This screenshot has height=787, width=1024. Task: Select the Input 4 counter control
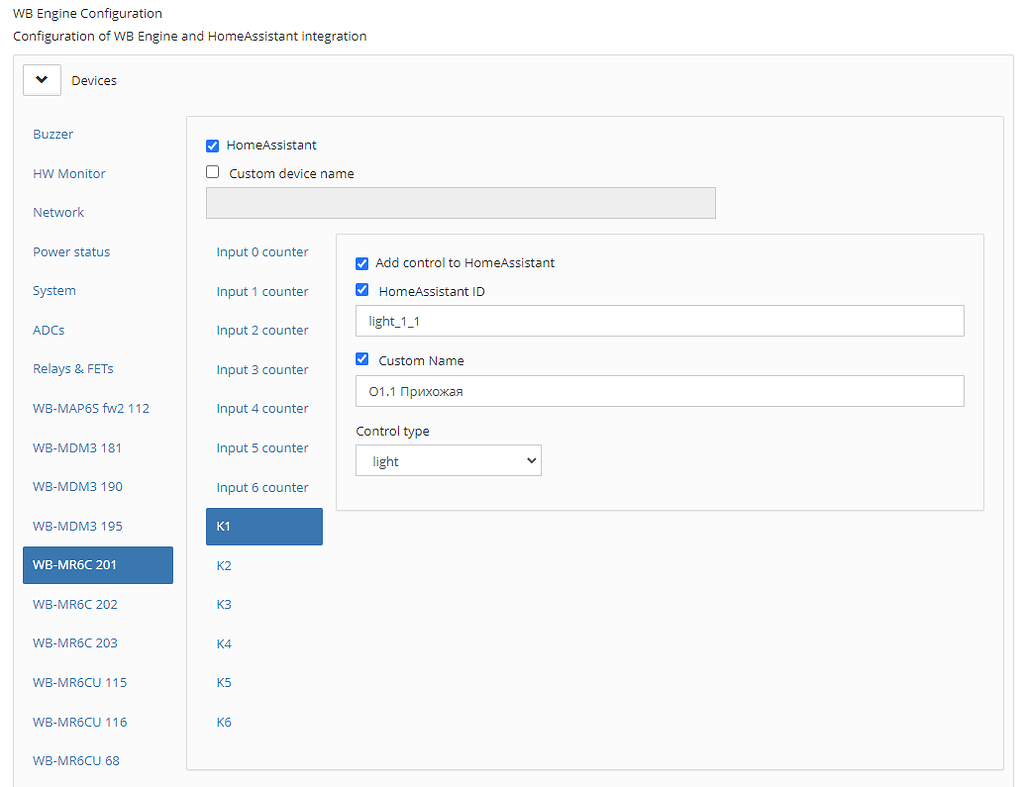pyautogui.click(x=262, y=408)
